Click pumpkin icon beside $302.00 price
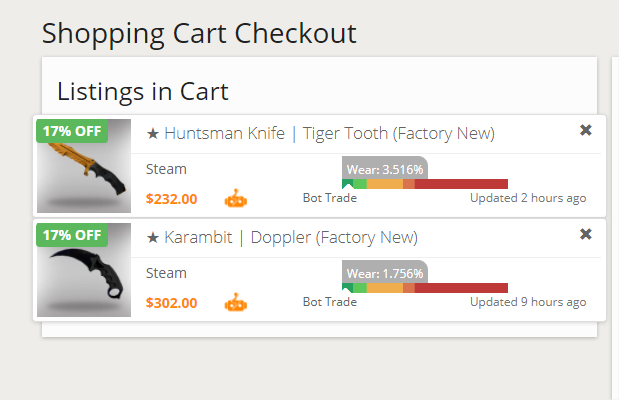Image resolution: width=619 pixels, height=400 pixels. [x=235, y=302]
